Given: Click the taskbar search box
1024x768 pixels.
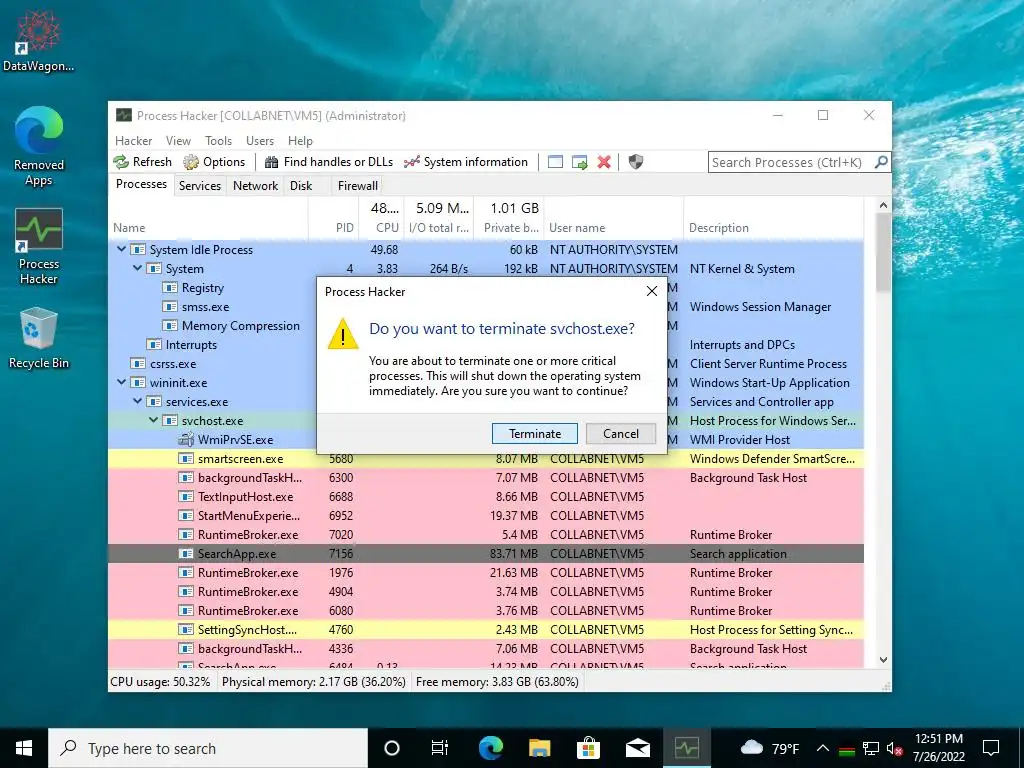Looking at the screenshot, I should coord(208,748).
